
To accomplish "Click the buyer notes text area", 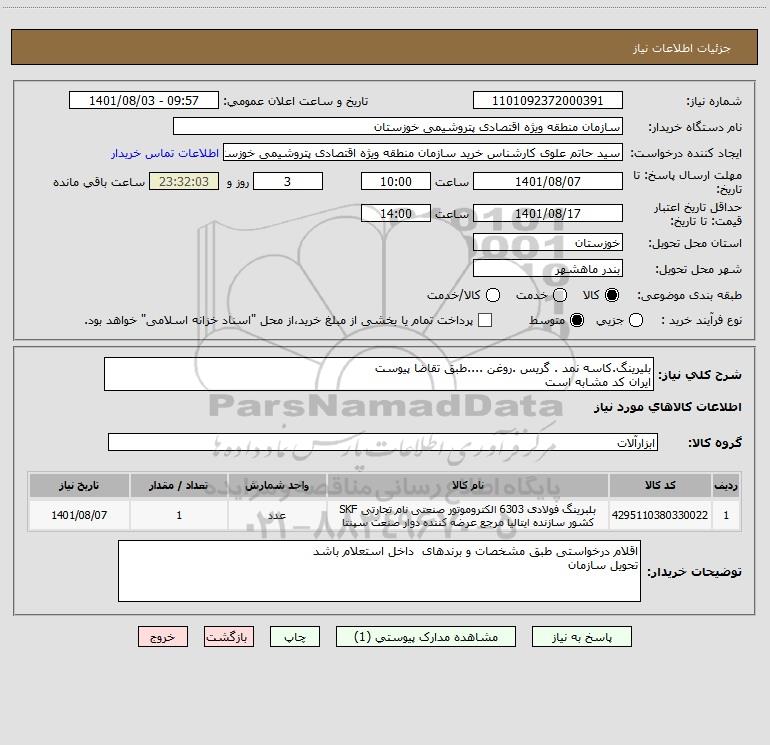I will [x=379, y=571].
